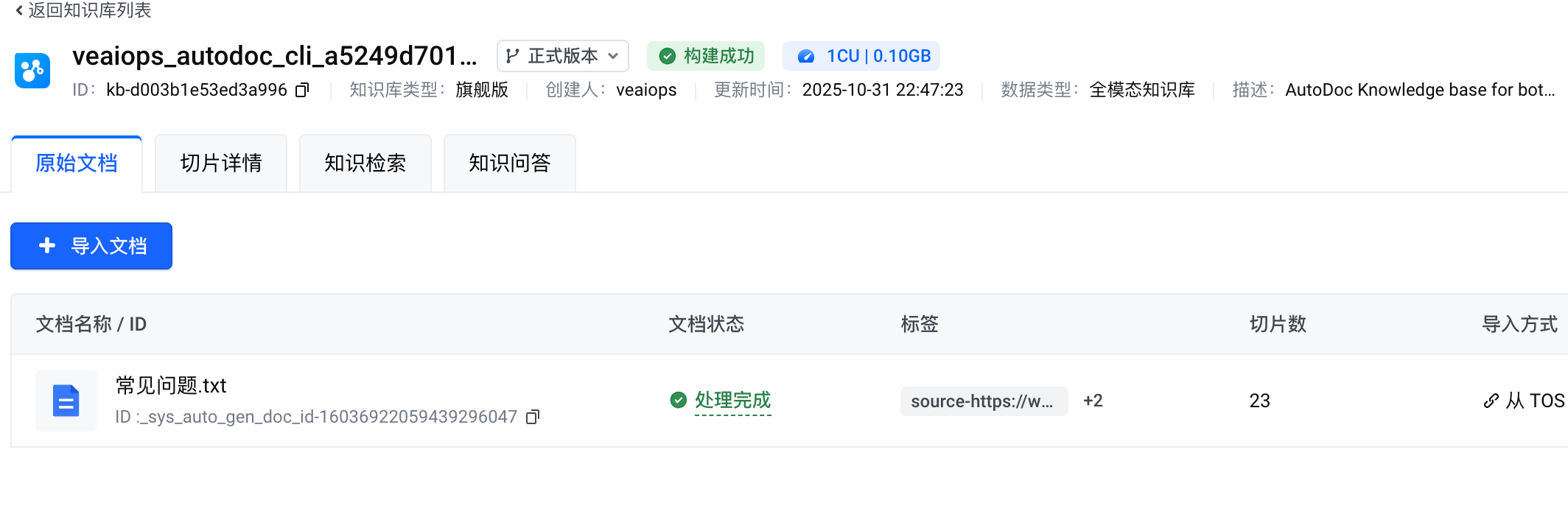Click the knowledge base logo icon

tap(32, 71)
